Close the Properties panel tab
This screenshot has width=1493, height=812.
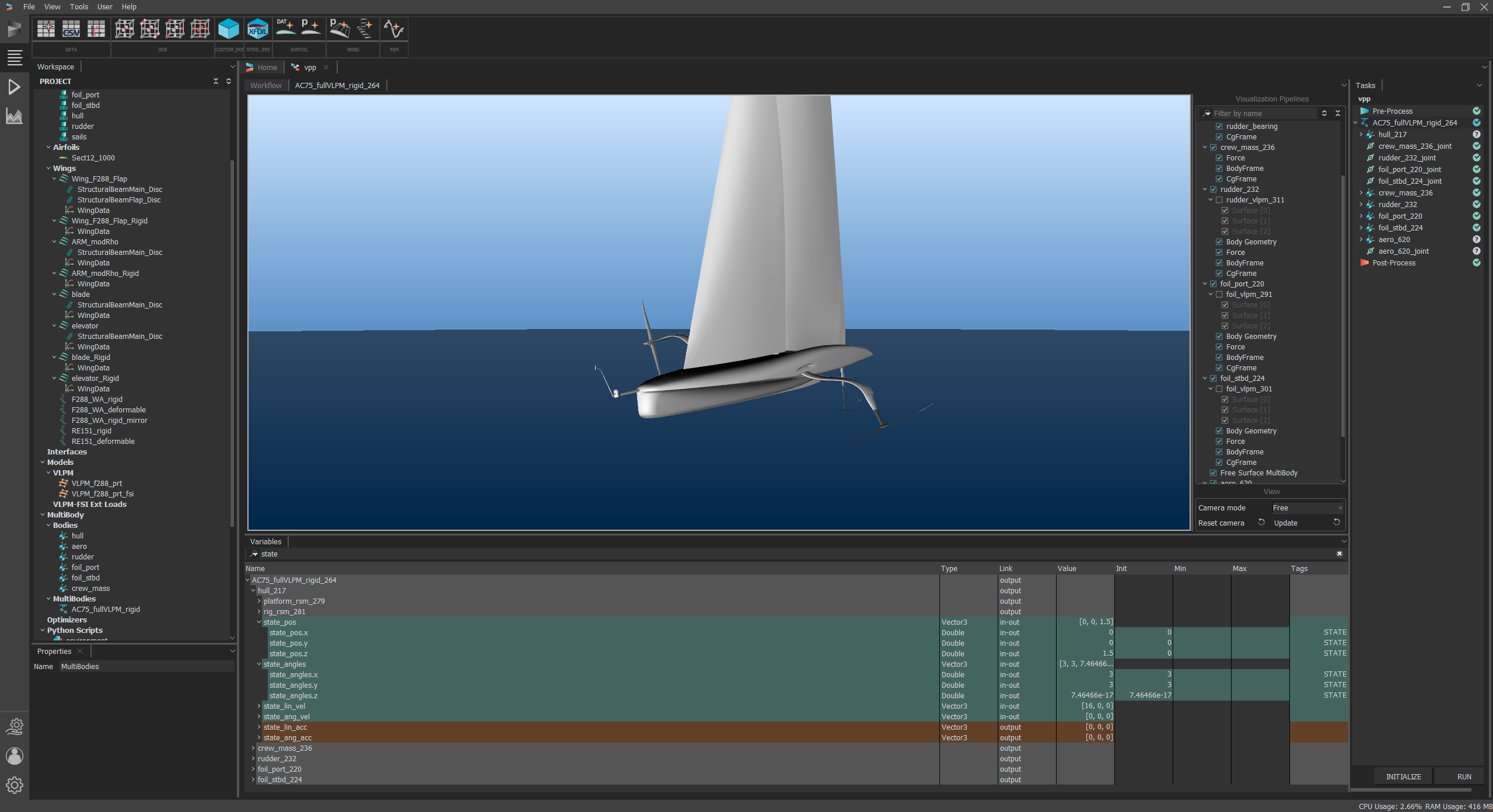click(x=80, y=651)
